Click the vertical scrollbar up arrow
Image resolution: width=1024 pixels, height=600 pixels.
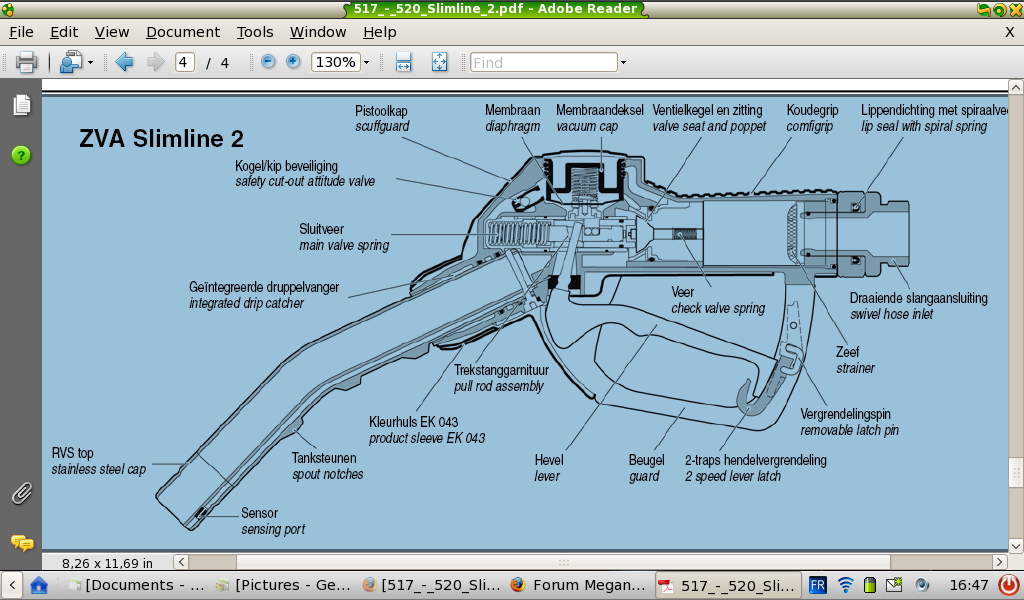coord(1016,87)
